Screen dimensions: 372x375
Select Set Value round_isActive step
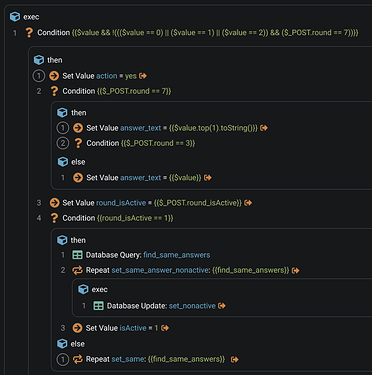pos(150,203)
